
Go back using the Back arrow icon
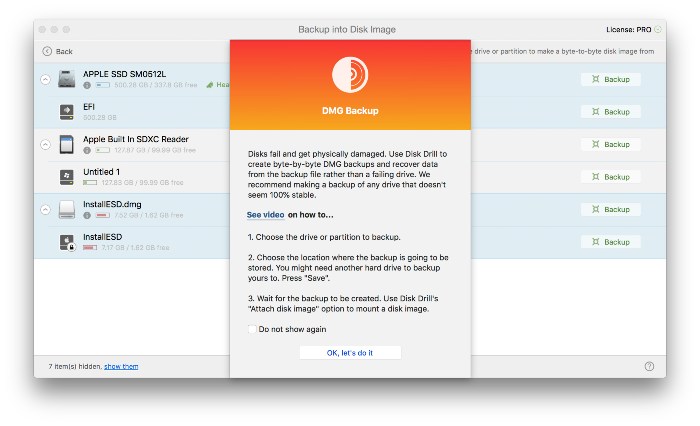[x=47, y=51]
